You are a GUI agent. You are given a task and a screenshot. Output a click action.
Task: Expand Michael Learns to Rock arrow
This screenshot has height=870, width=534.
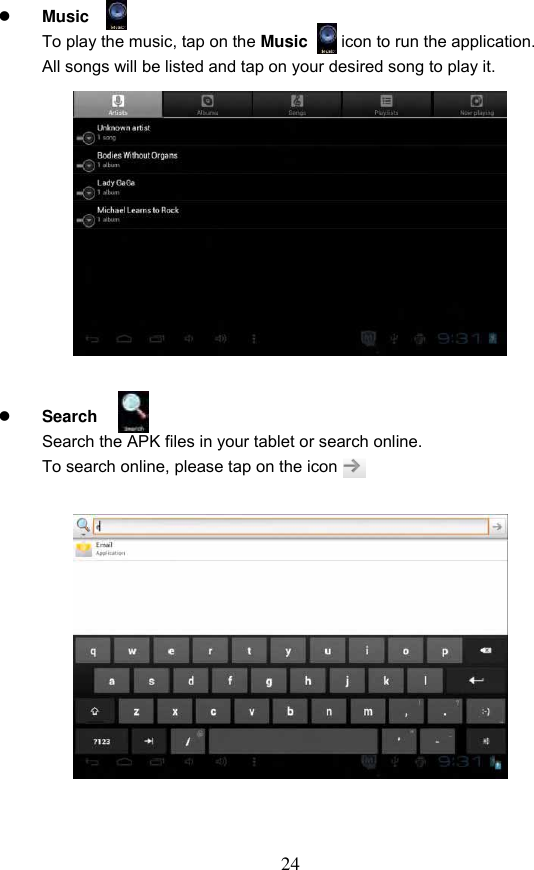[88, 220]
